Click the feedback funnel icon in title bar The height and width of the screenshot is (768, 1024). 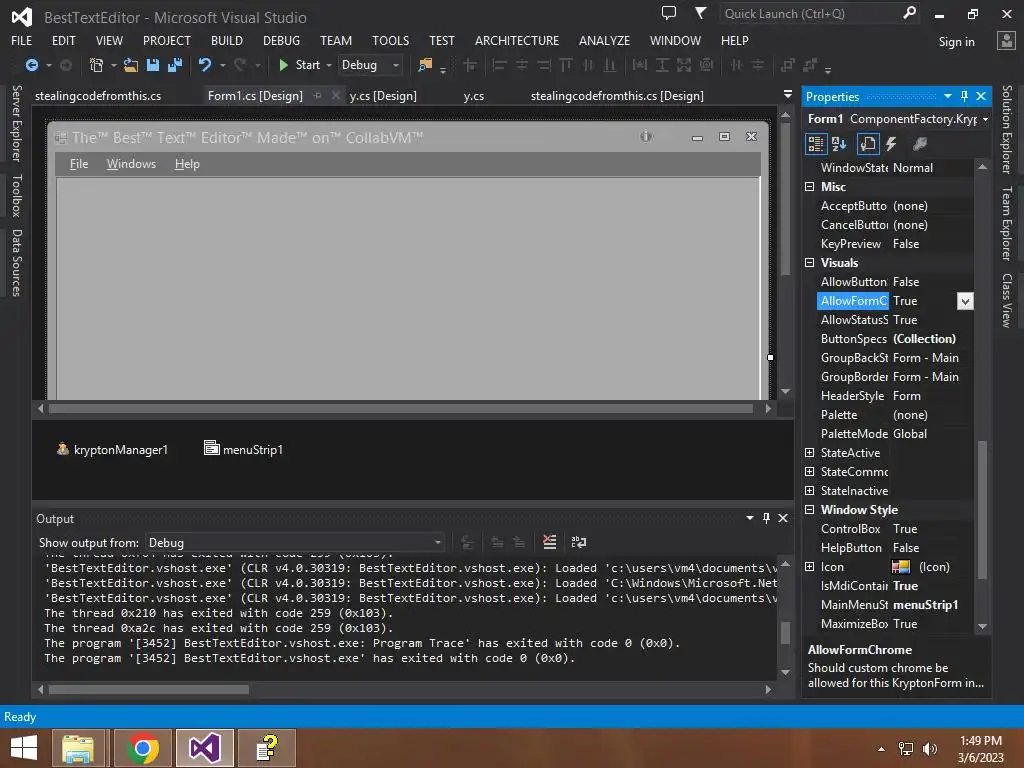[701, 13]
